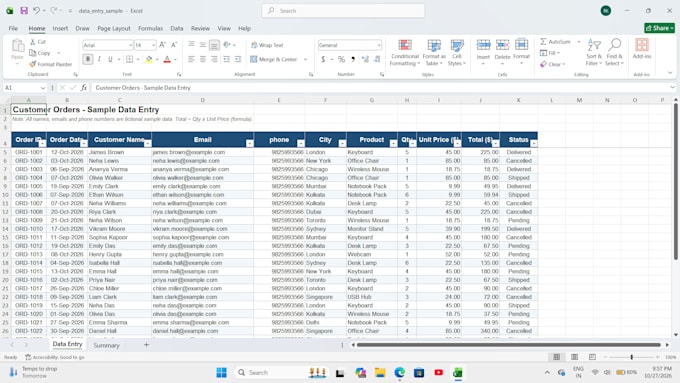Viewport: 680px width, 383px height.
Task: Toggle Merge & Center
Action: tap(275, 59)
